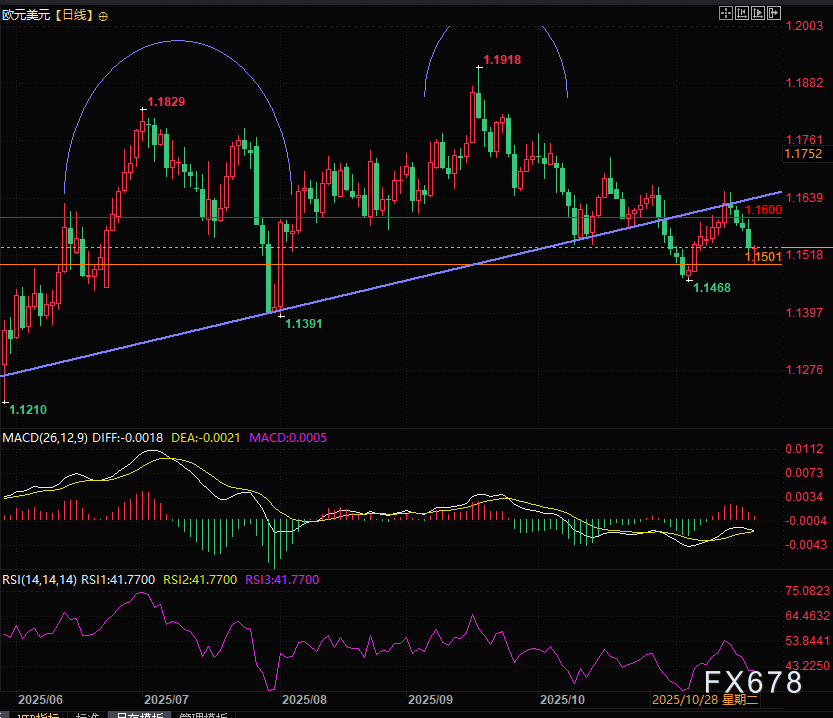Click the orange 1.1501 price level label
The image size is (833, 718).
point(762,258)
